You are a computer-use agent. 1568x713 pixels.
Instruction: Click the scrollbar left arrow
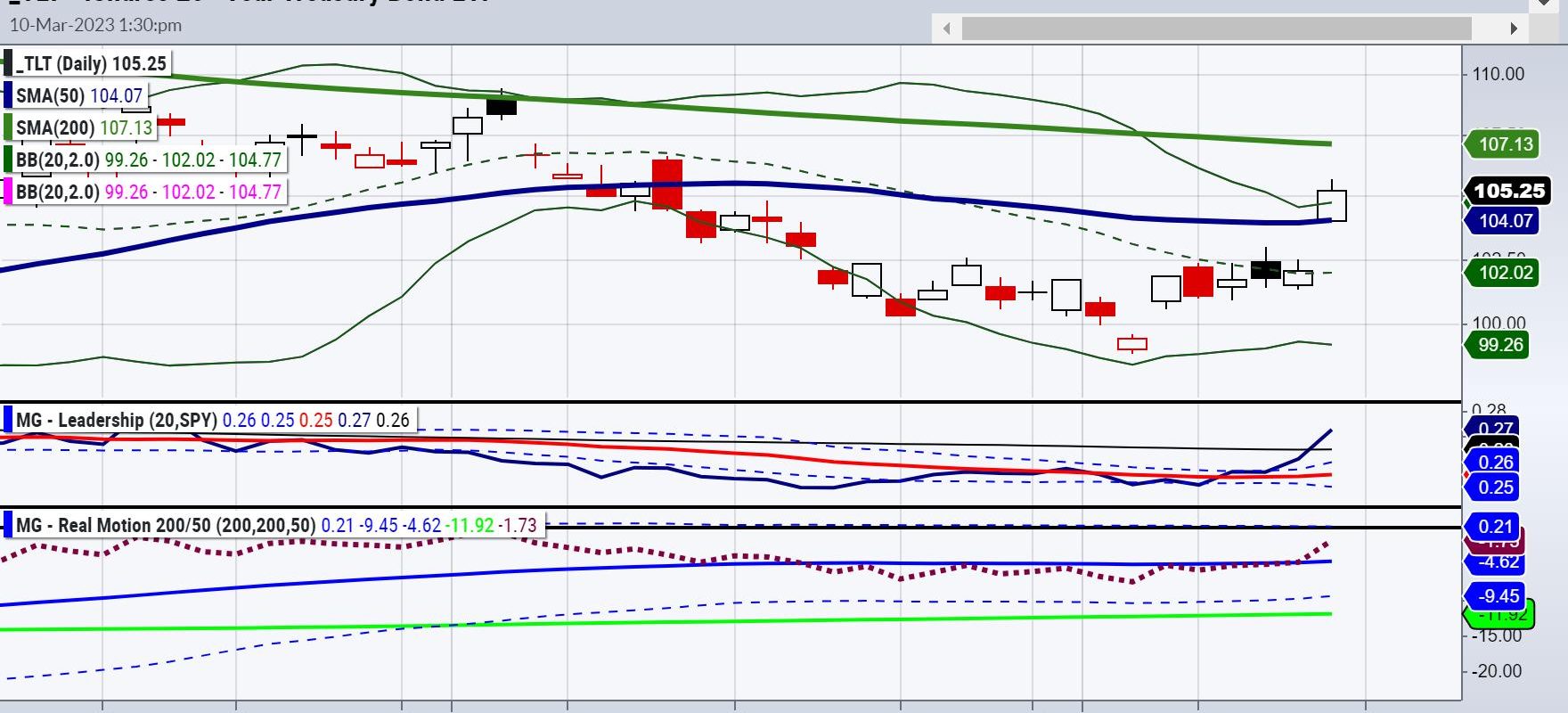(x=946, y=29)
